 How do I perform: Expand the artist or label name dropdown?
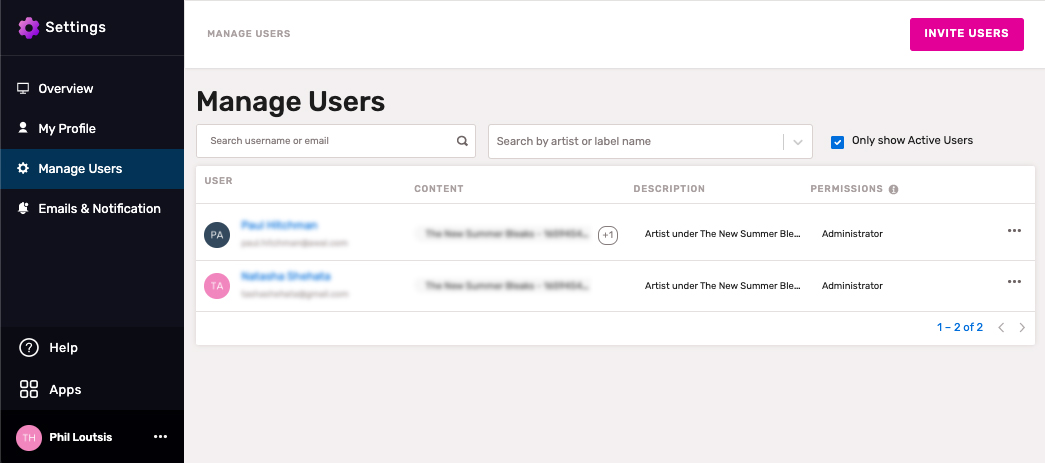[797, 142]
